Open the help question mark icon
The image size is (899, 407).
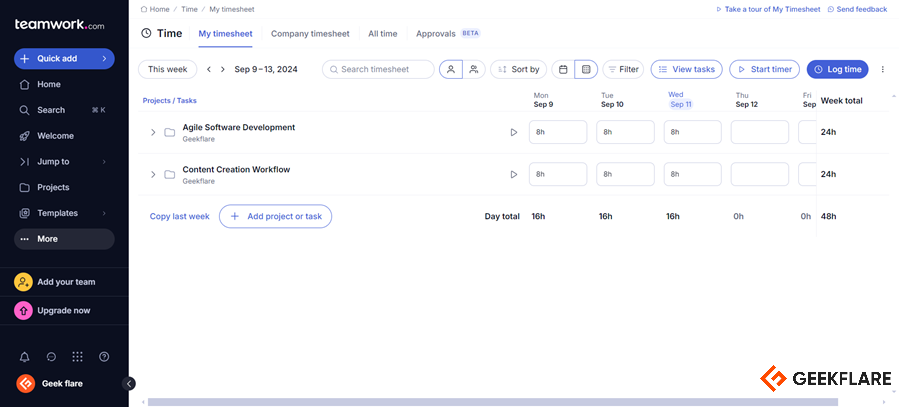[104, 357]
